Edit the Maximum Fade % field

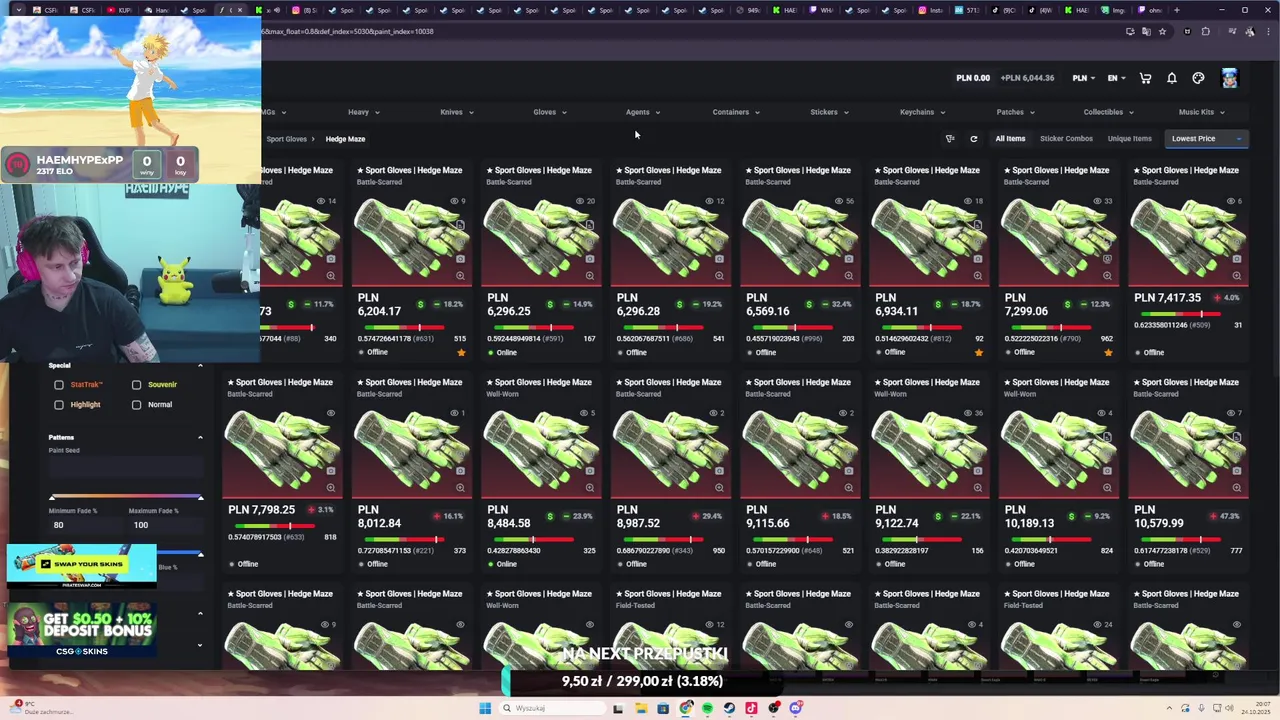click(165, 525)
